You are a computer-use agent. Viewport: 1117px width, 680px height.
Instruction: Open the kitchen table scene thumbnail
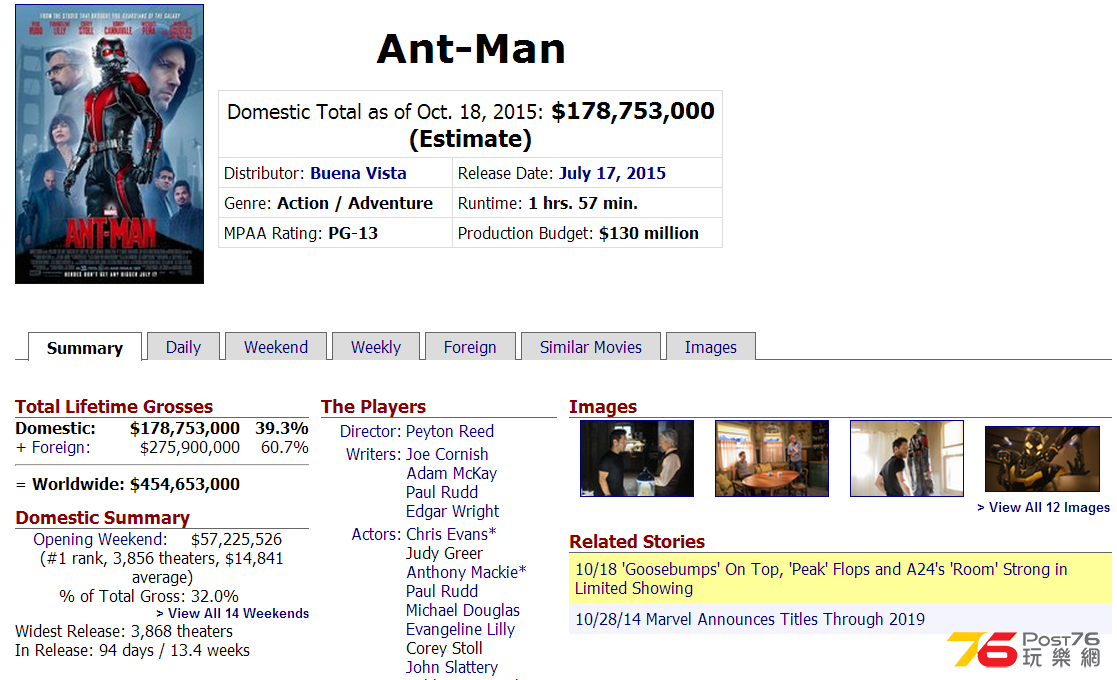pos(771,459)
